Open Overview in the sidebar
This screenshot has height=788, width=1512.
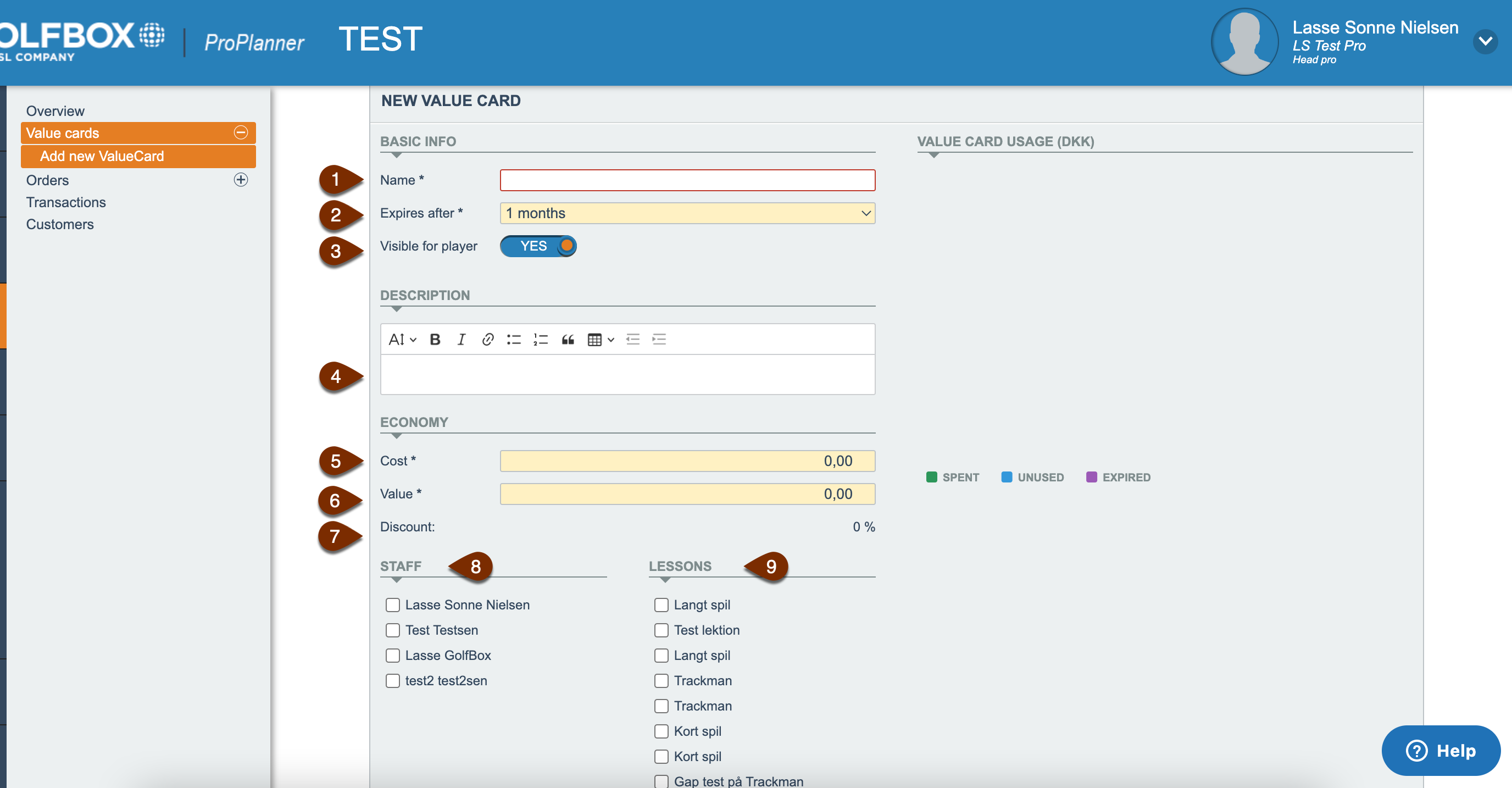point(55,111)
